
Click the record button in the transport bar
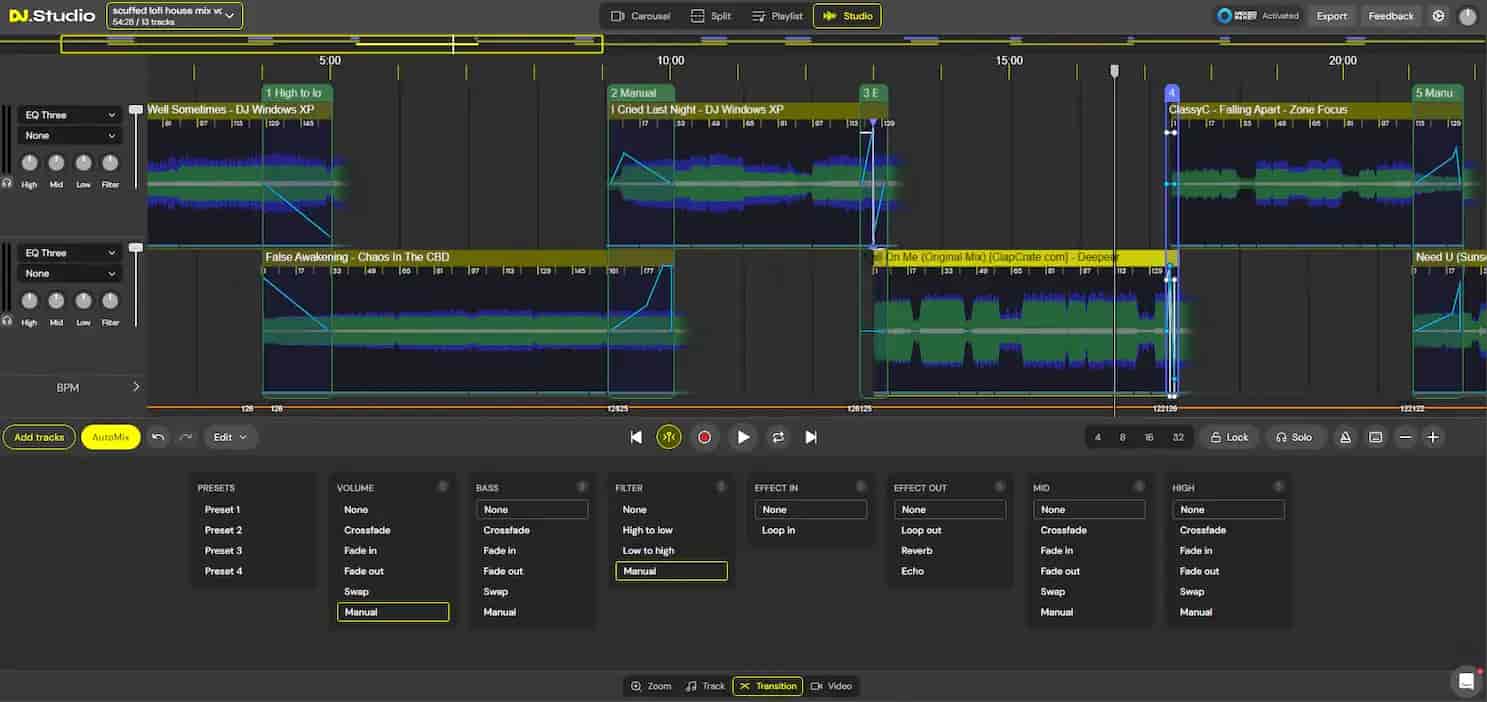click(x=705, y=437)
